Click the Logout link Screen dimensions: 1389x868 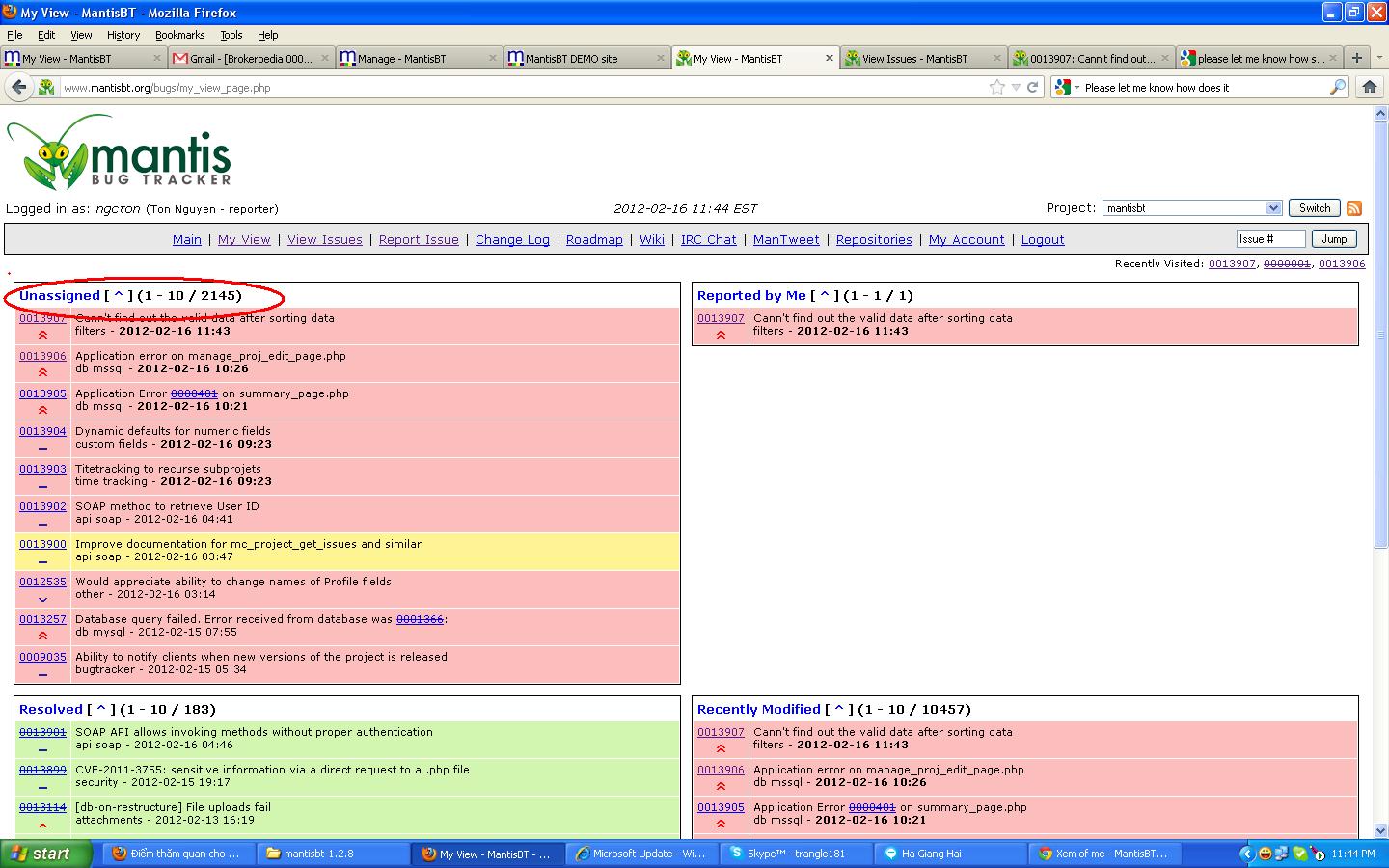(1043, 240)
